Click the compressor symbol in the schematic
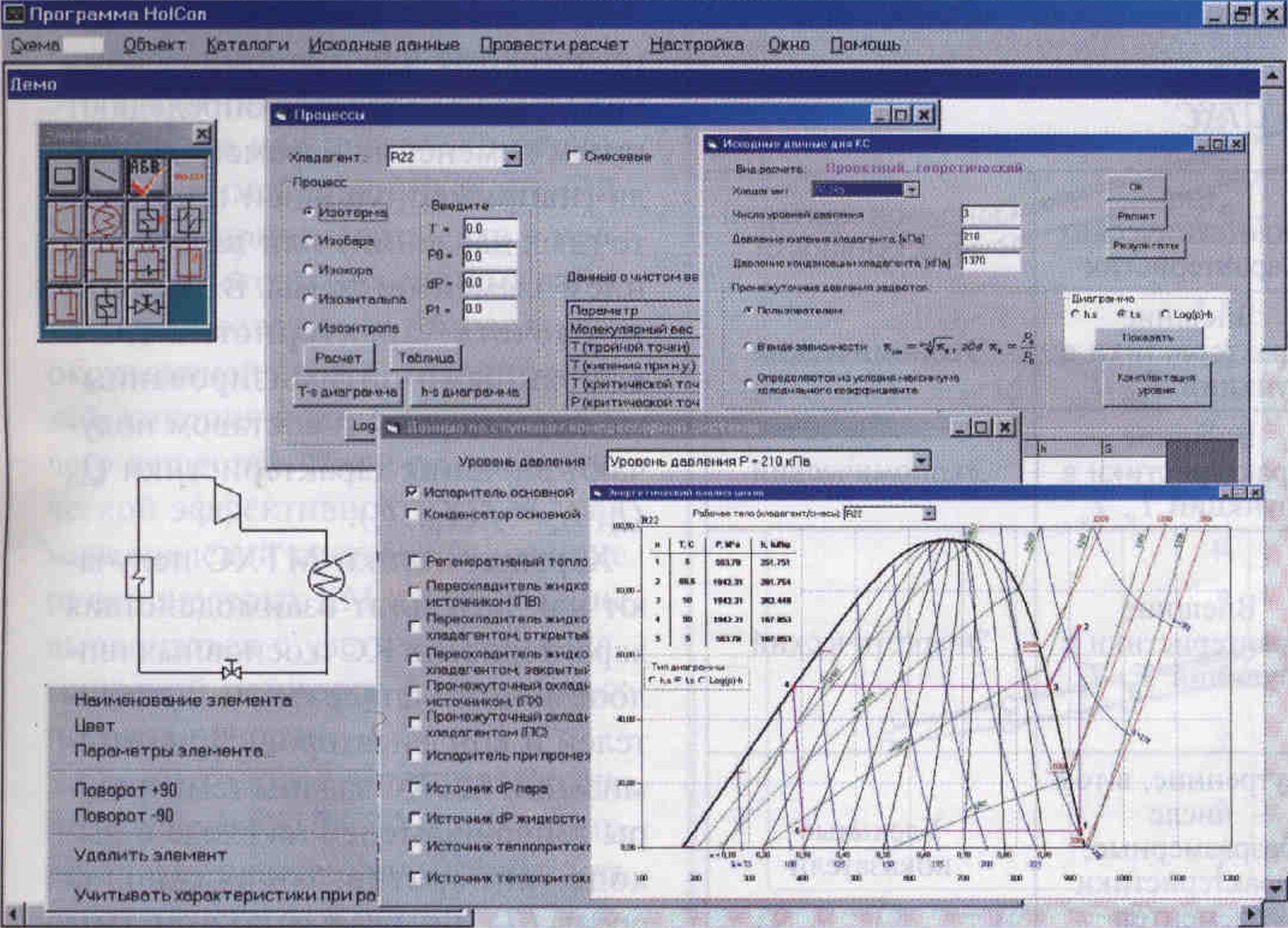Screen dimensions: 1288x928 point(227,502)
